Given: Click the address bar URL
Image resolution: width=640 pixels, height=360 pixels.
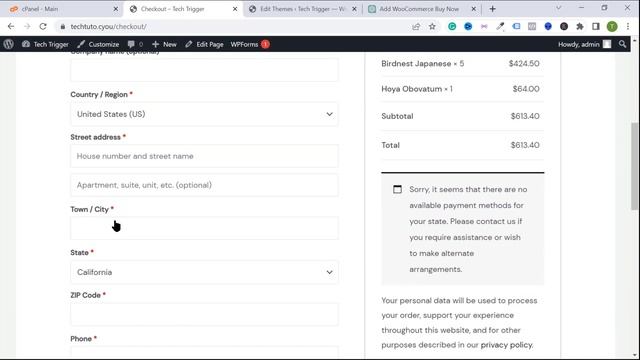Looking at the screenshot, I should pos(109,27).
